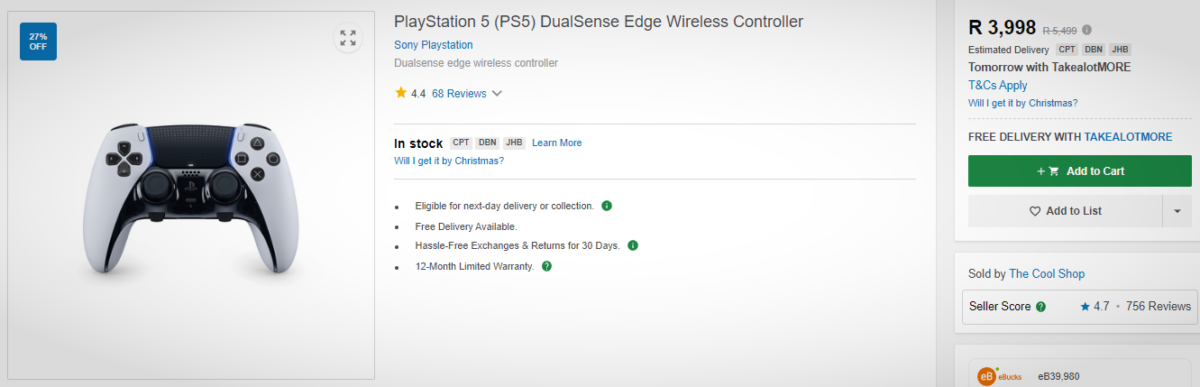This screenshot has width=1200, height=387.
Task: Click the Add to List button
Action: (1065, 211)
